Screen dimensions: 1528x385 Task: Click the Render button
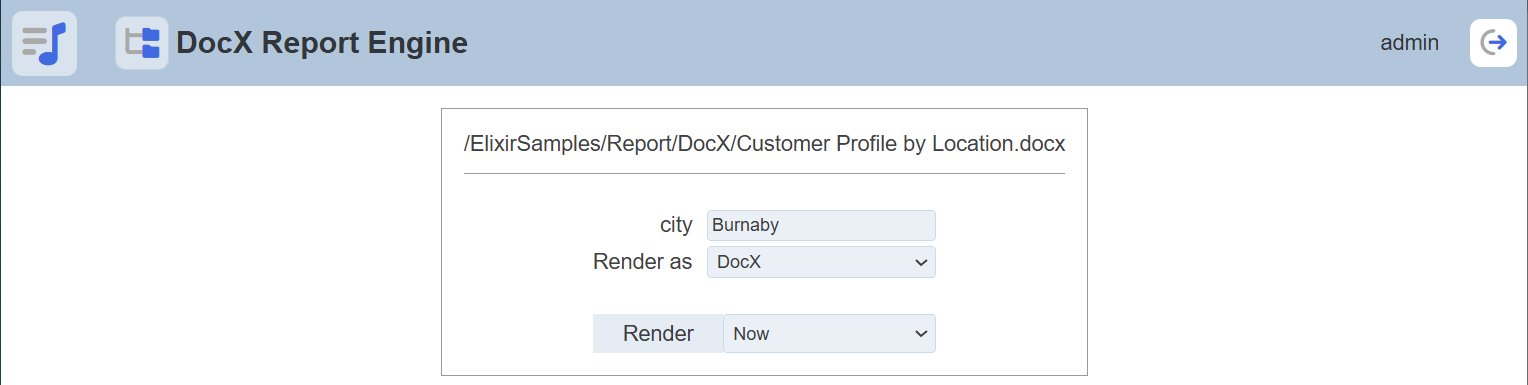658,334
